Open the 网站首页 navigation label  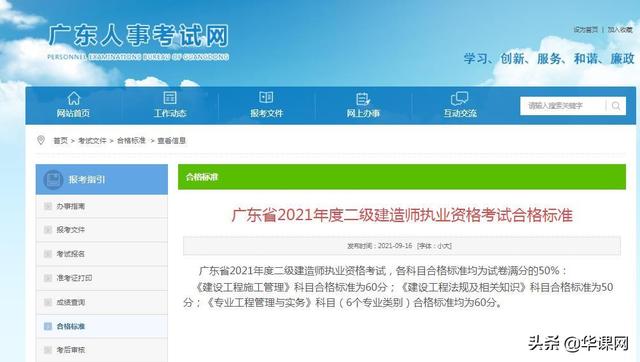tap(73, 113)
